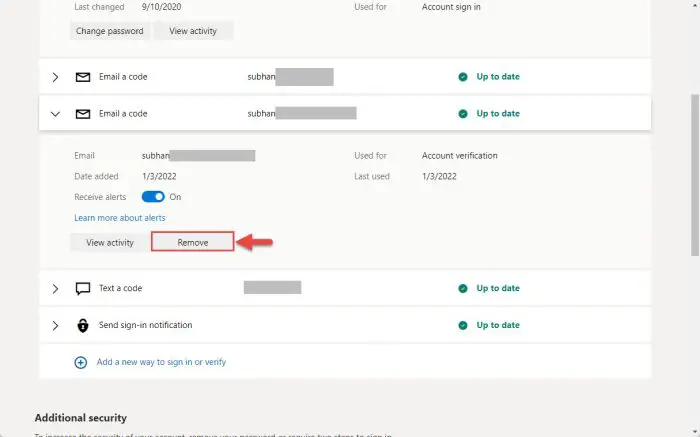The height and width of the screenshot is (437, 700).
Task: Click green check icon on first Email row
Action: [463, 77]
